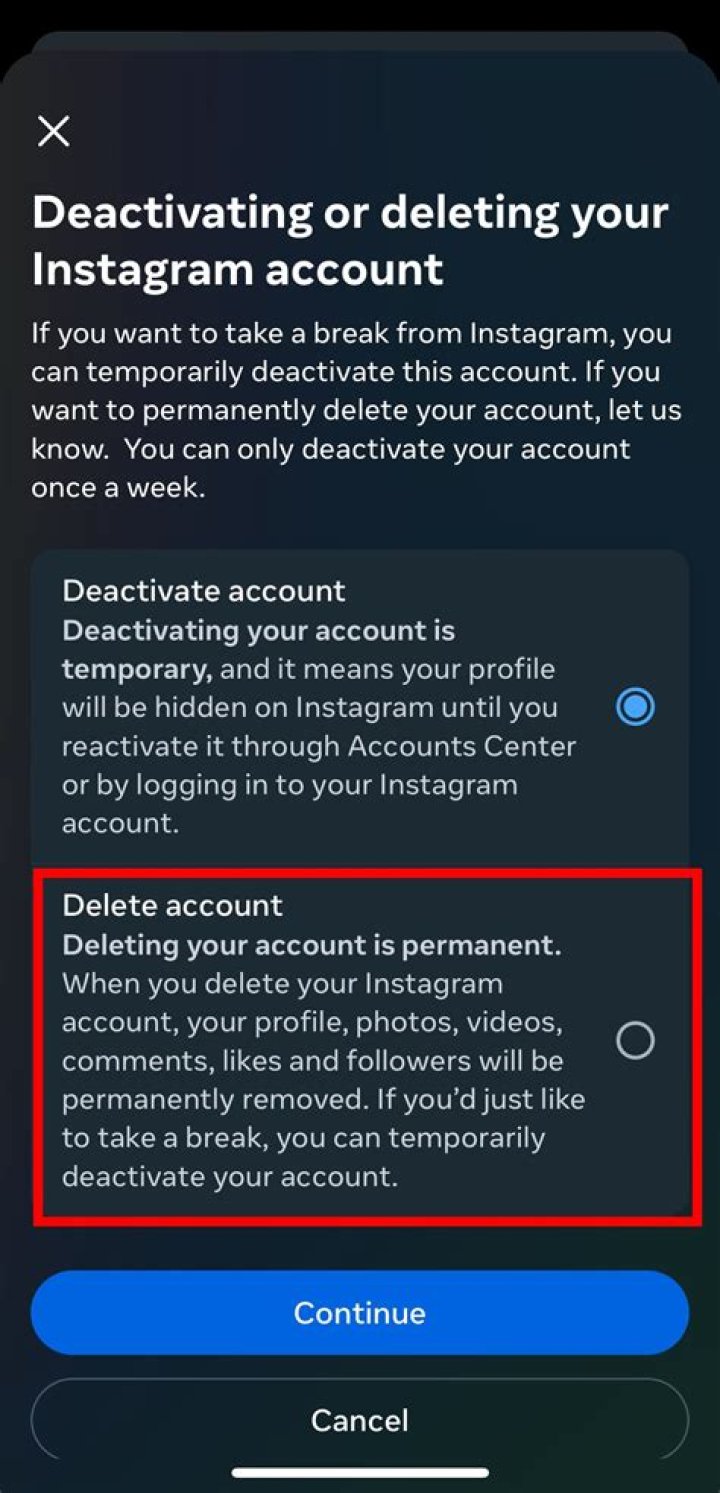Image resolution: width=720 pixels, height=1493 pixels.
Task: Tap the iOS home indicator bar
Action: point(360,1471)
